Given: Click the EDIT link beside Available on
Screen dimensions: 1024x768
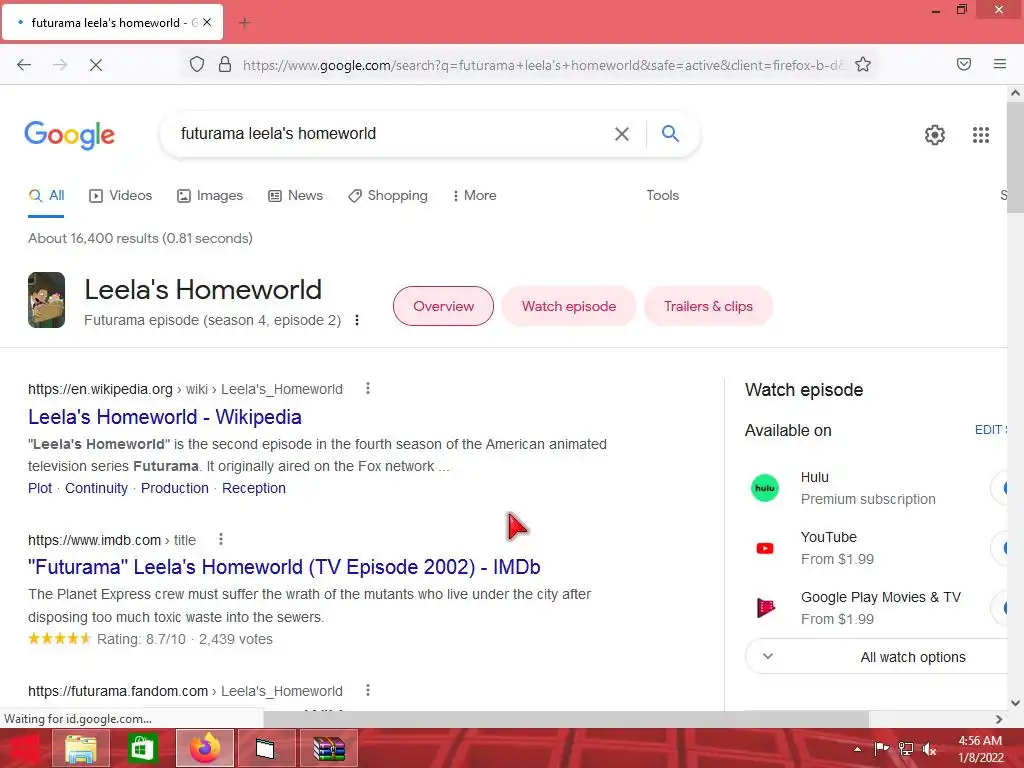Looking at the screenshot, I should tap(989, 430).
